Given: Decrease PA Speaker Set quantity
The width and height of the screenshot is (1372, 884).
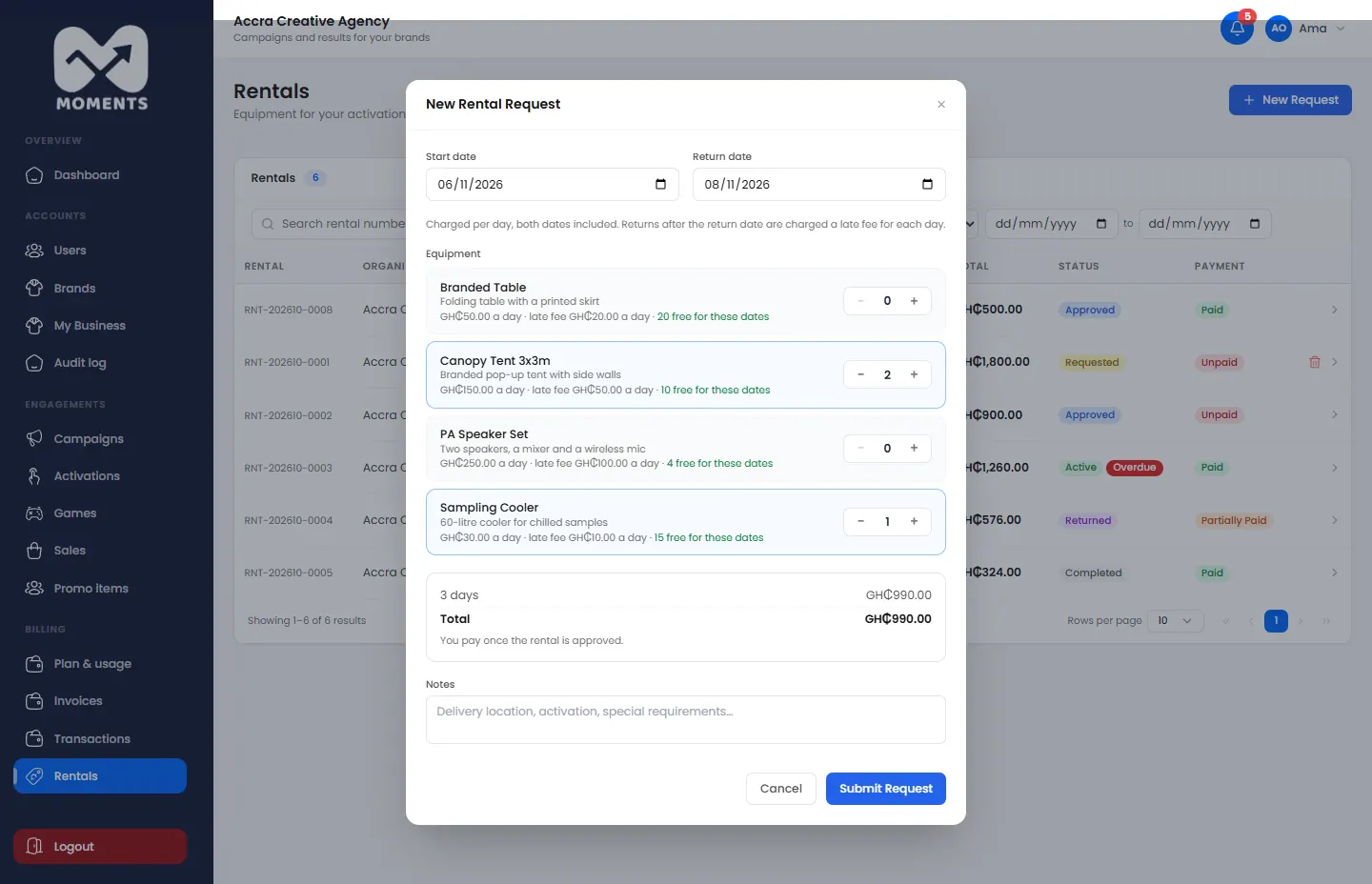Looking at the screenshot, I should (x=860, y=448).
